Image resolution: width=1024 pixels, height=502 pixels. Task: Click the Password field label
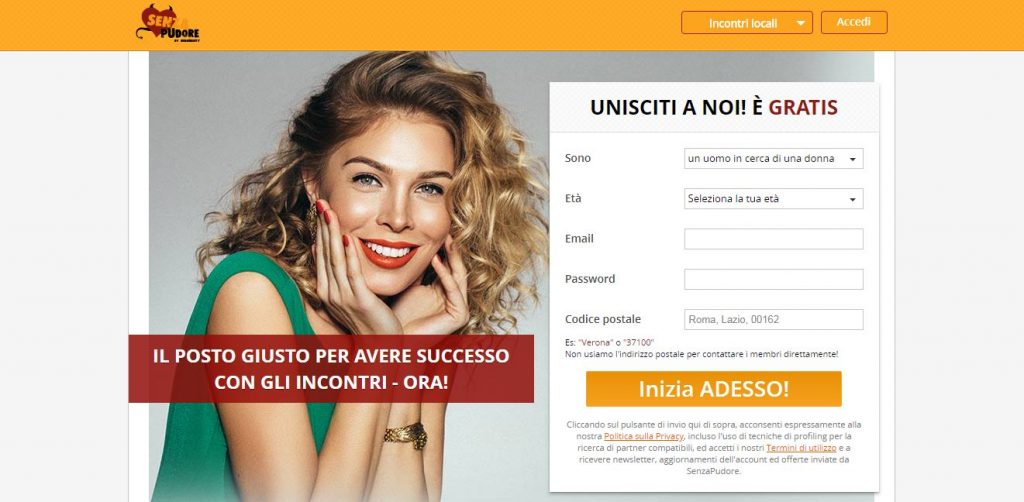tap(590, 279)
